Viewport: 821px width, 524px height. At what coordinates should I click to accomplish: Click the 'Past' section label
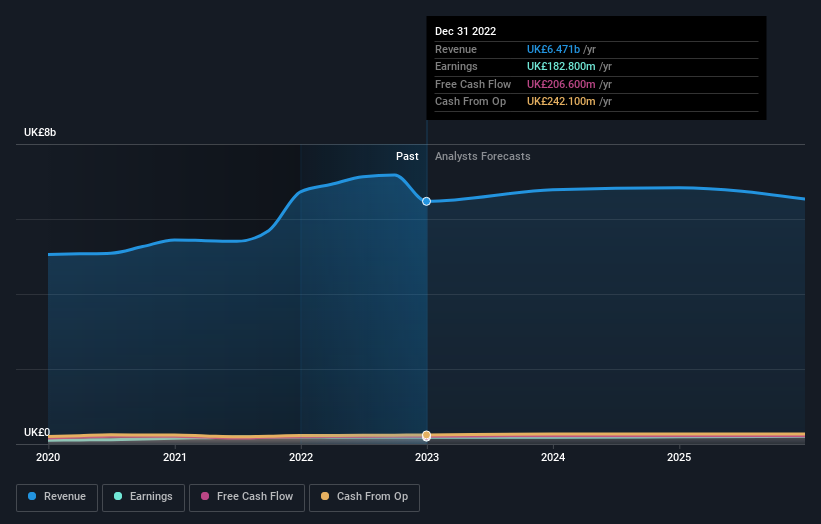(x=407, y=157)
